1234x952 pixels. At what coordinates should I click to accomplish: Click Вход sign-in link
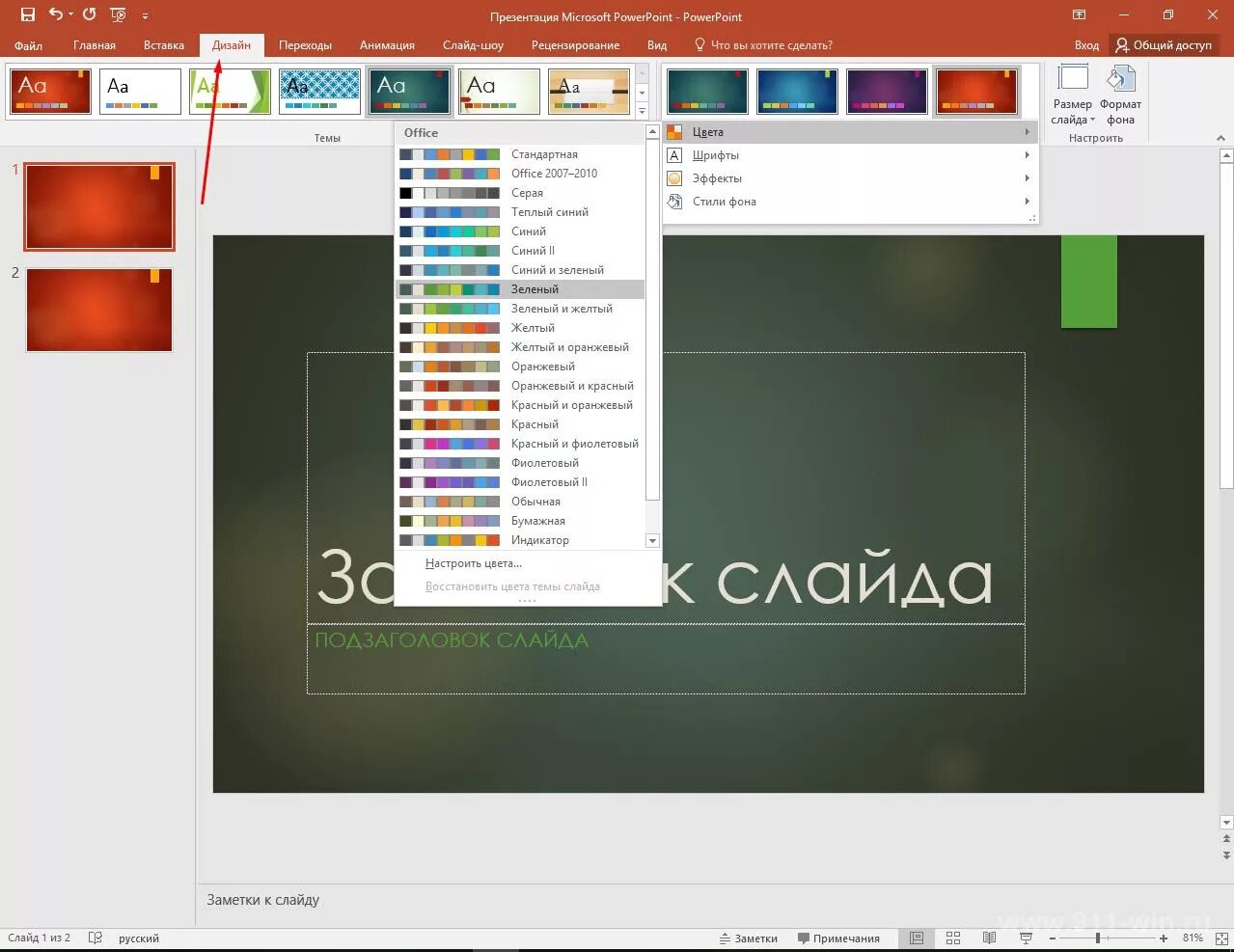point(1086,45)
